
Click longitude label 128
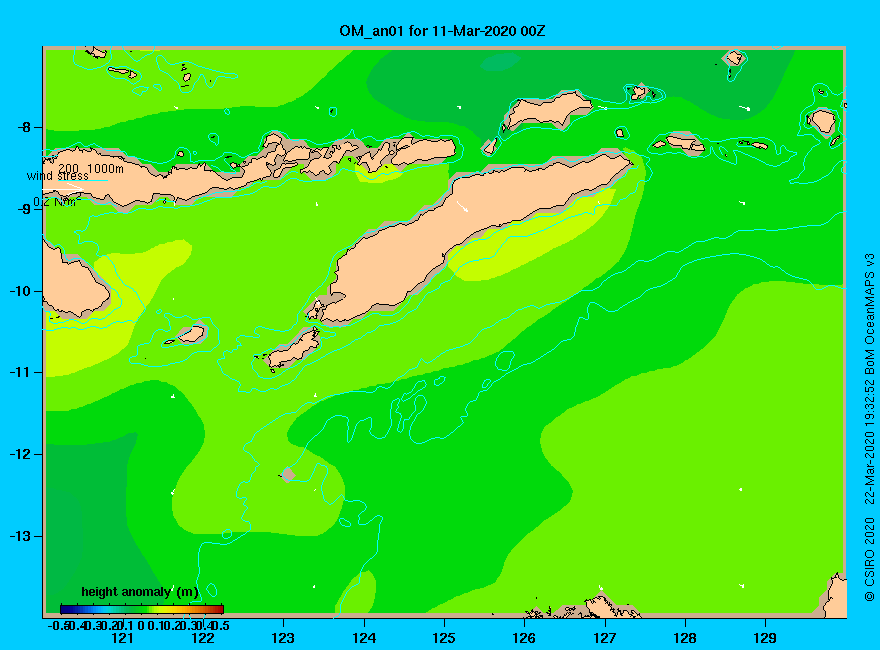[x=685, y=638]
